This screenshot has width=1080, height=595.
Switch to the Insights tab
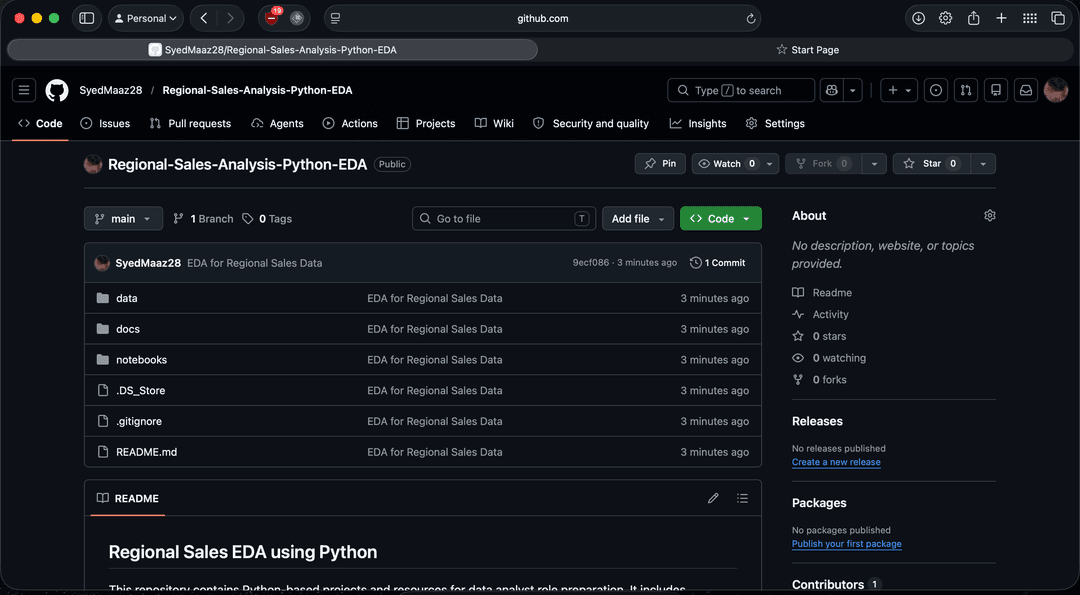point(698,123)
